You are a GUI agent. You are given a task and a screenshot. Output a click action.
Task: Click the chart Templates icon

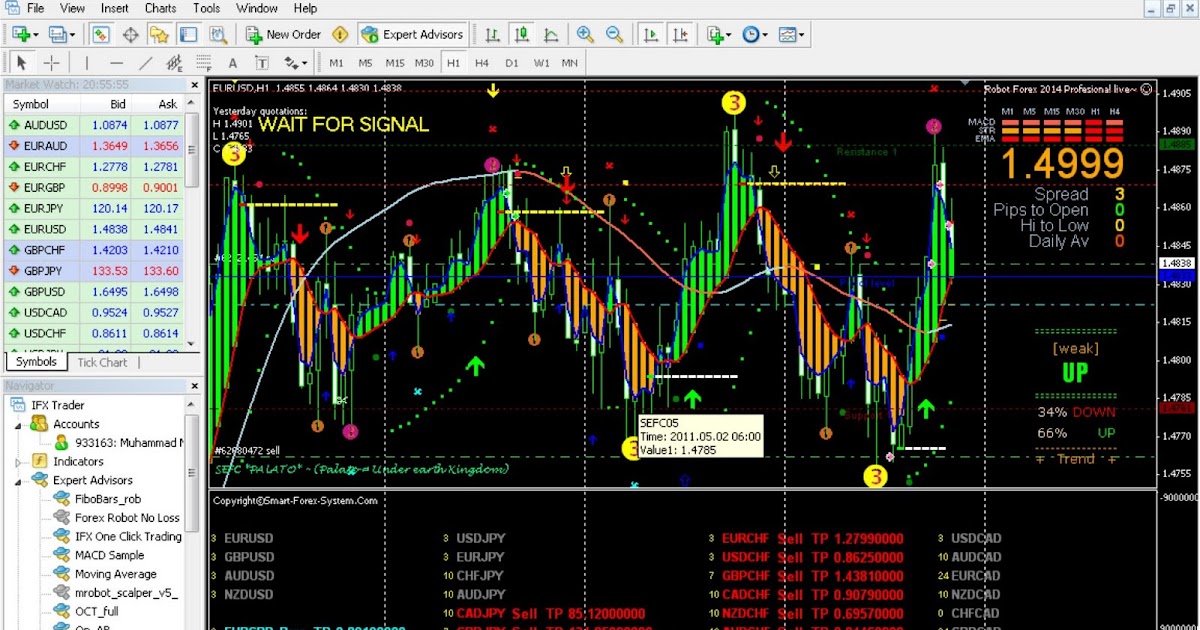click(x=788, y=35)
